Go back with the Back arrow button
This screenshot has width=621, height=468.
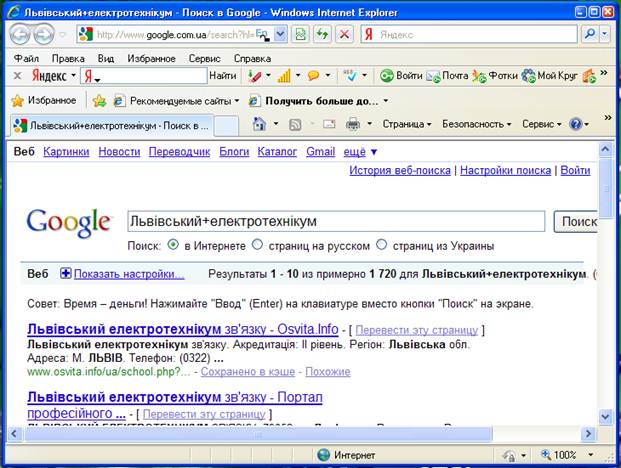click(x=20, y=34)
